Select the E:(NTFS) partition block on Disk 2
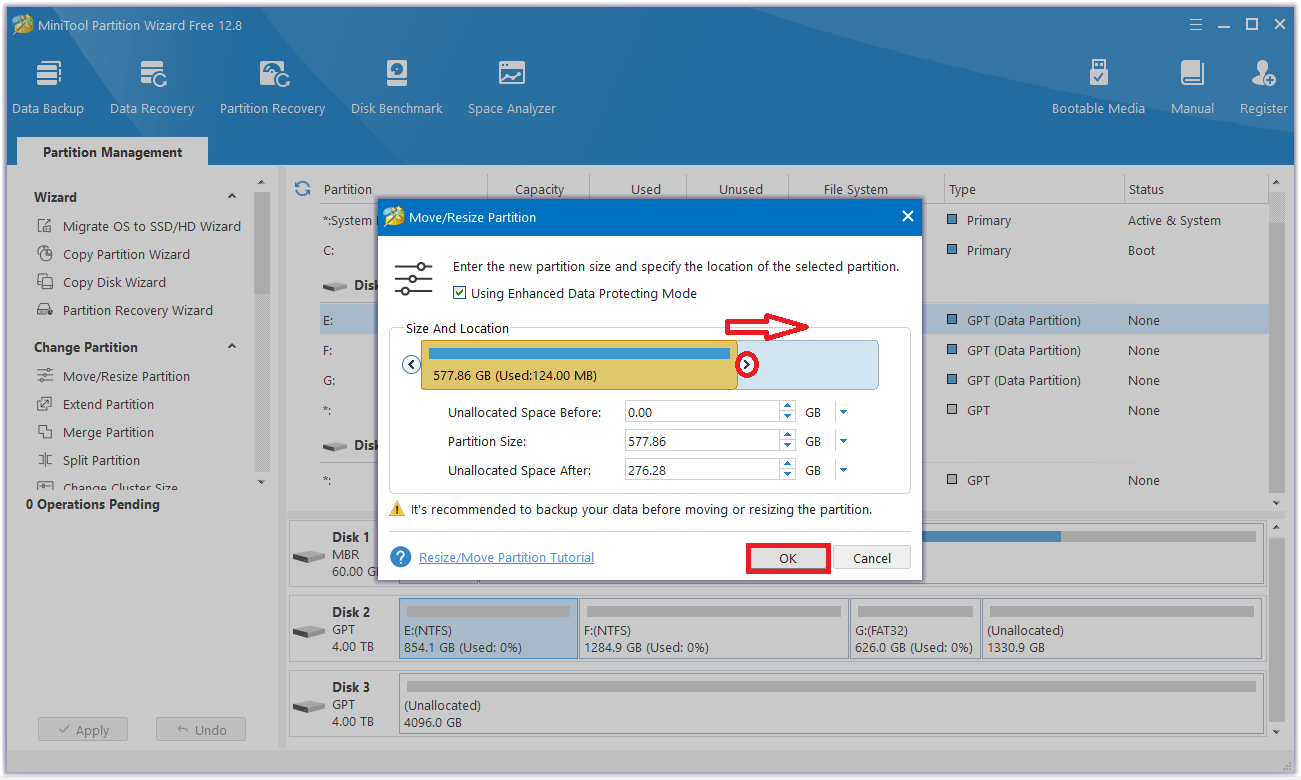1301x780 pixels. point(488,628)
